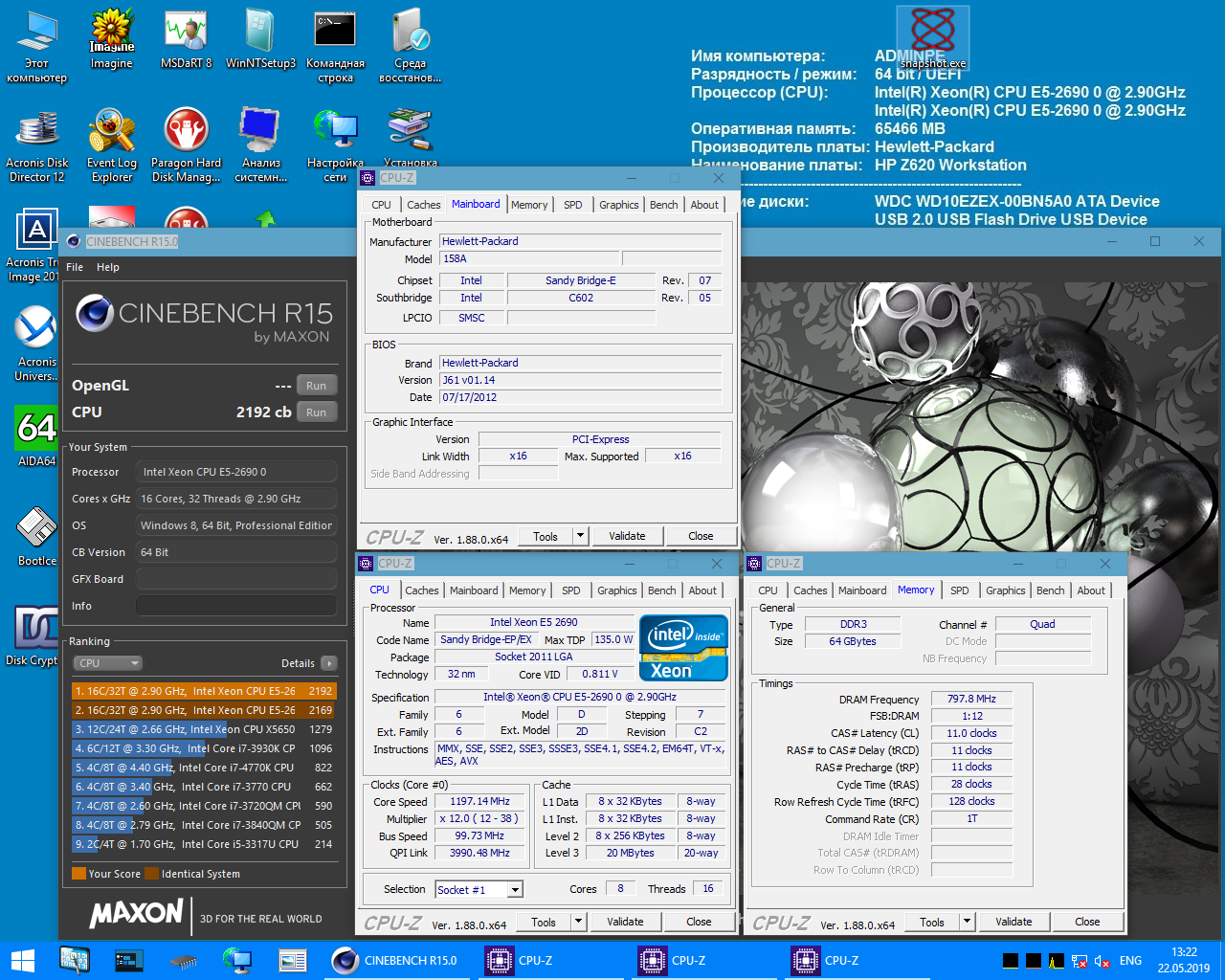This screenshot has width=1225, height=980.
Task: Expand the ranking Details arrow
Action: (x=329, y=663)
